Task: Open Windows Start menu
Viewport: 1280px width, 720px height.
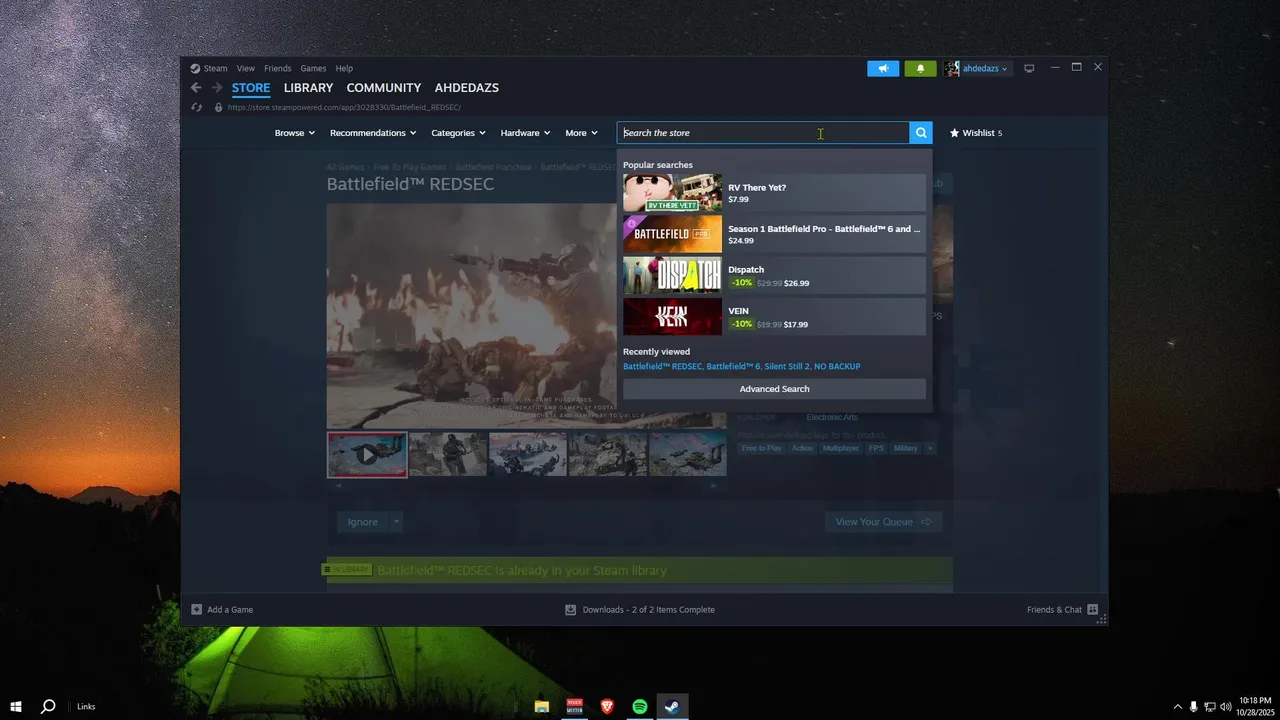Action: pyautogui.click(x=16, y=706)
